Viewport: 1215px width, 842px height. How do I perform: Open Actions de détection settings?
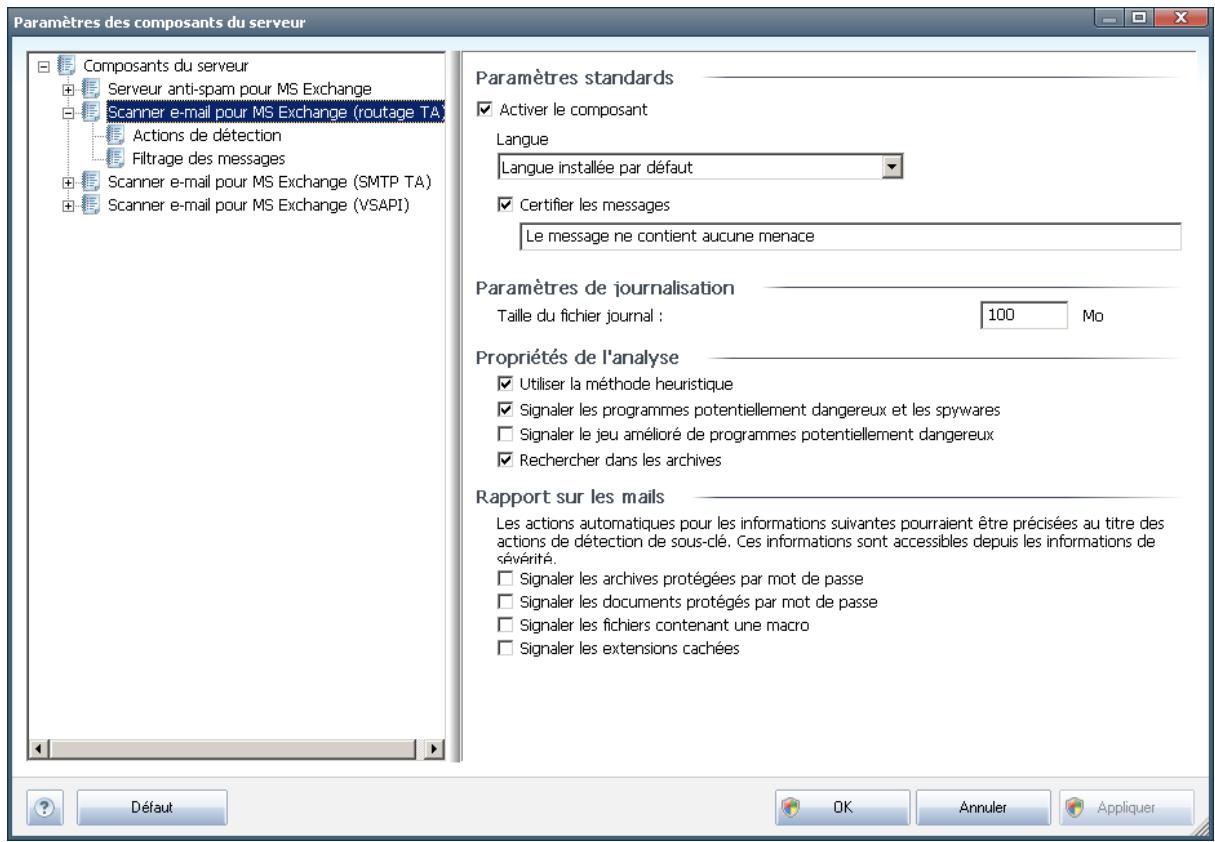(206, 134)
